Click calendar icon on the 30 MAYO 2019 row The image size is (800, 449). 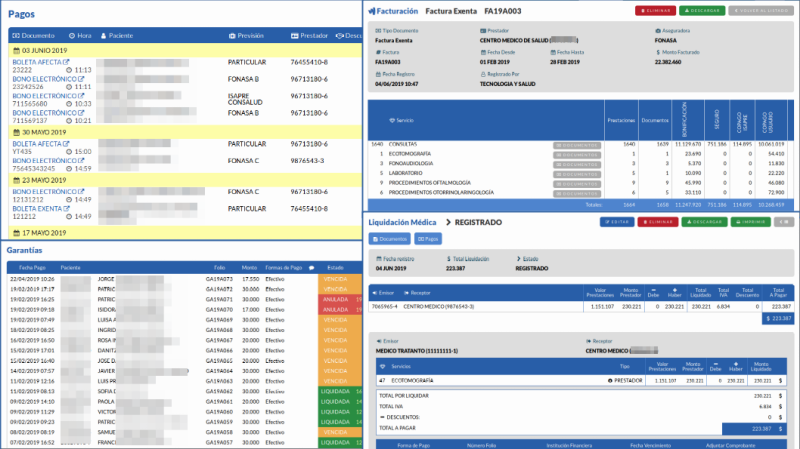click(16, 132)
